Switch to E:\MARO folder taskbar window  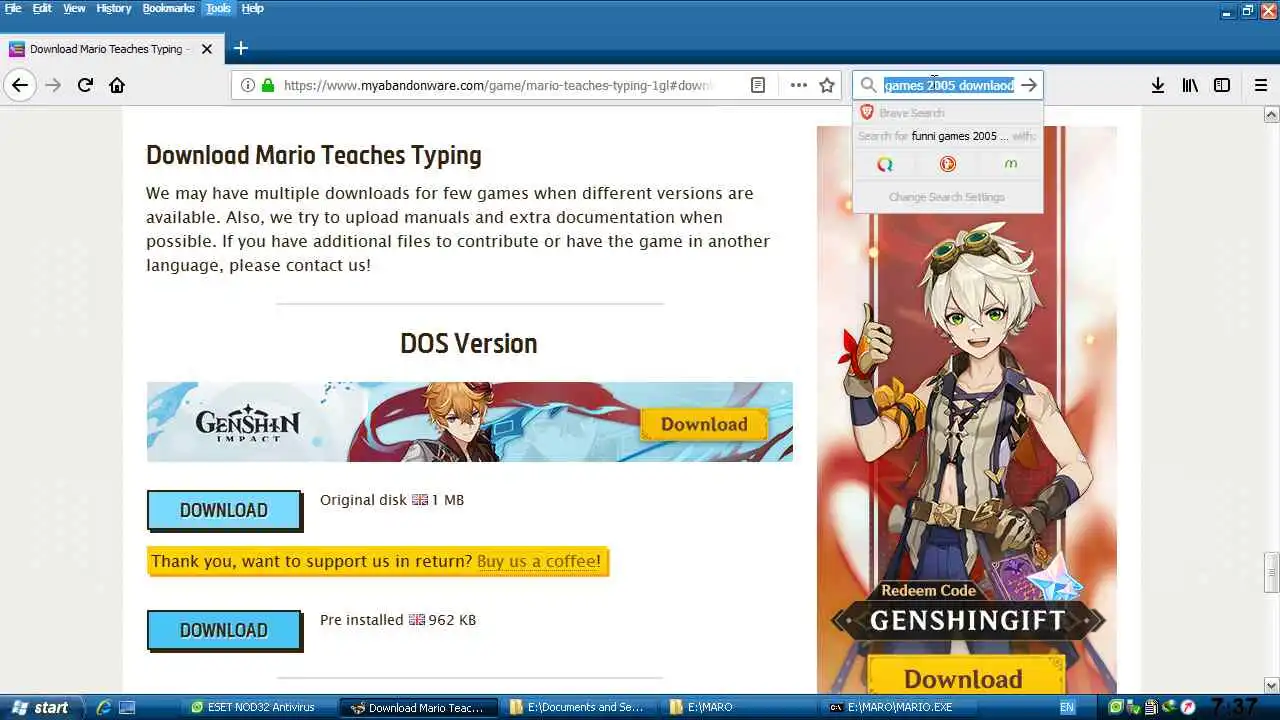click(738, 707)
